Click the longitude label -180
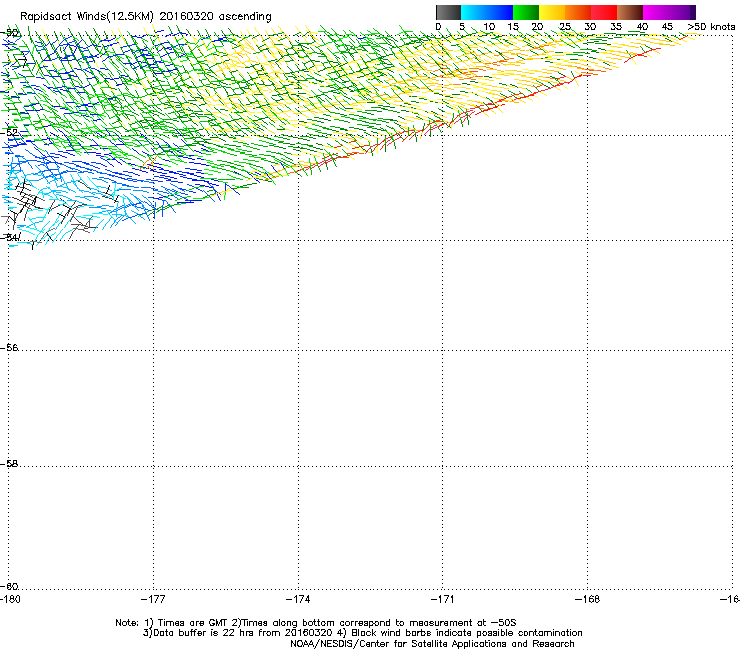 point(10,599)
